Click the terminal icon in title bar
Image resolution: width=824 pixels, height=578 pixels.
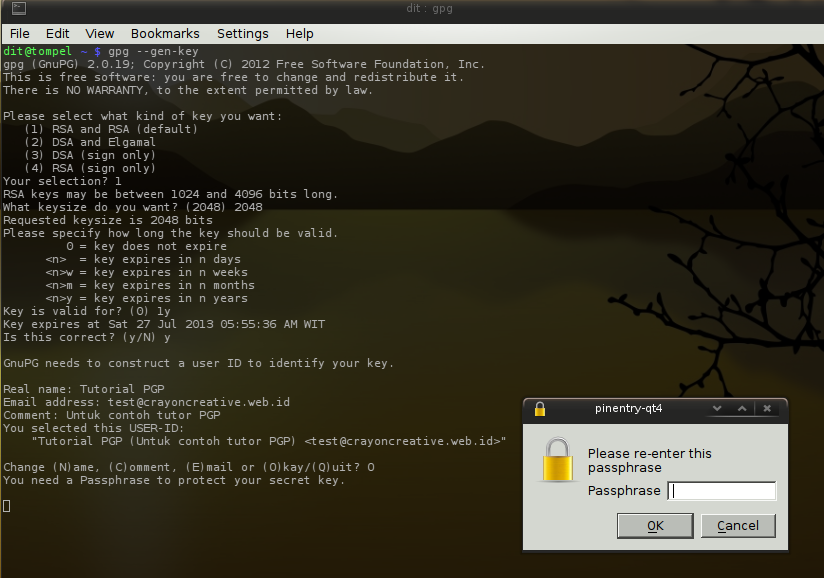[19, 8]
